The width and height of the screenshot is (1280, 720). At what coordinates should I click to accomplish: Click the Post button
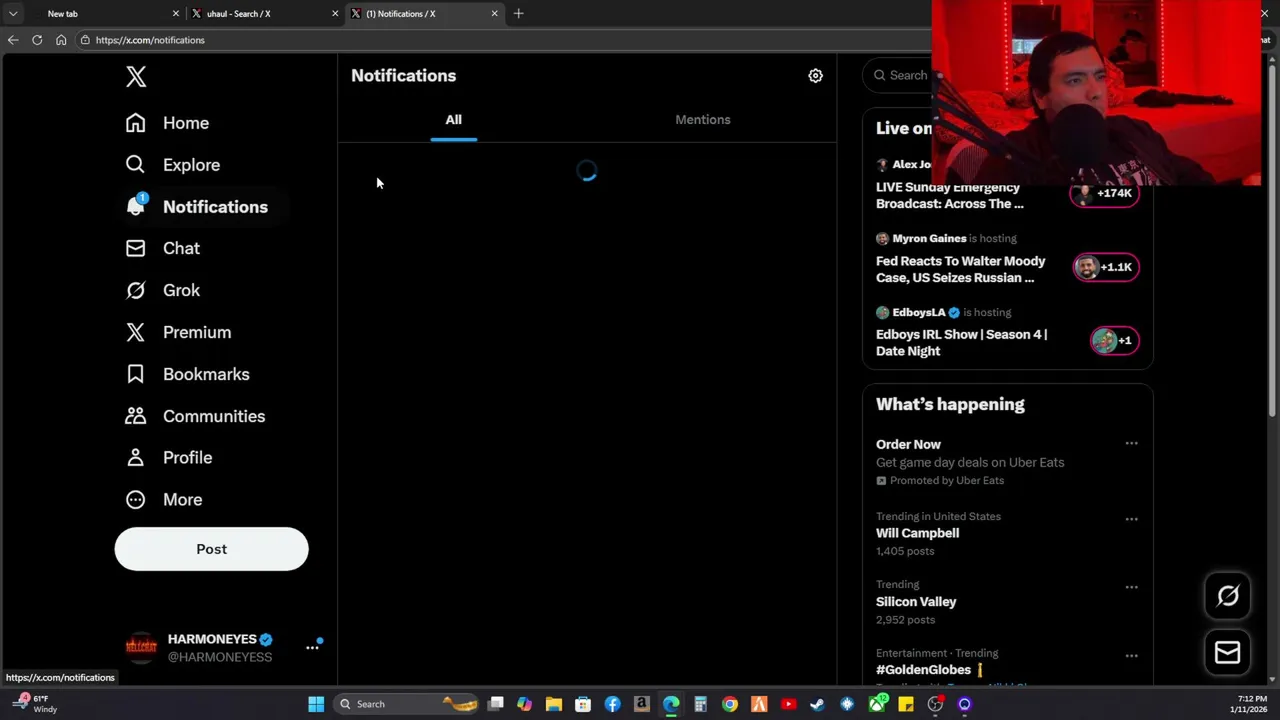pyautogui.click(x=211, y=549)
